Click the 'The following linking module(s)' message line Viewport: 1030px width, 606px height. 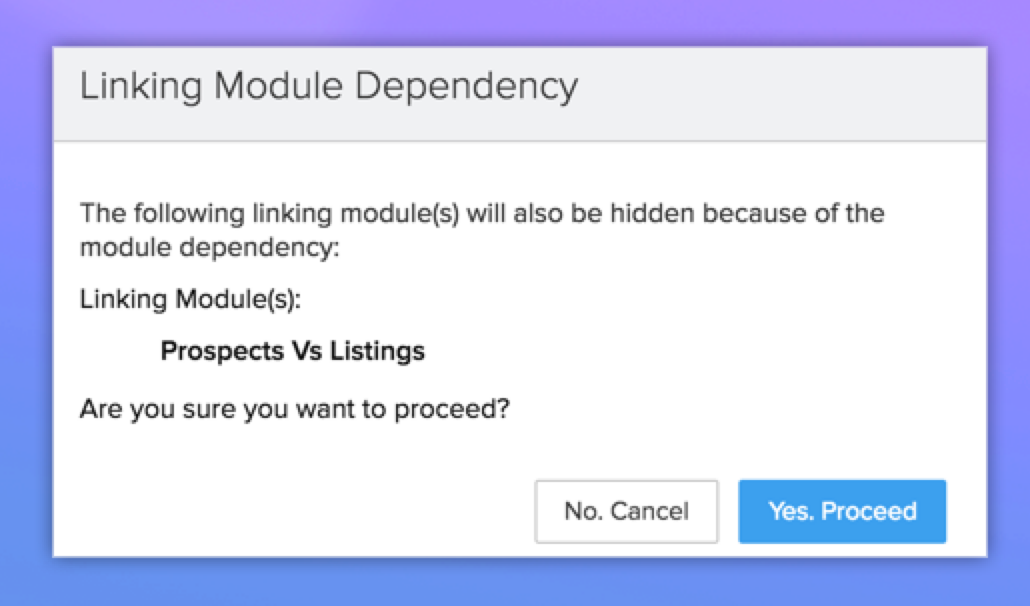(x=482, y=214)
